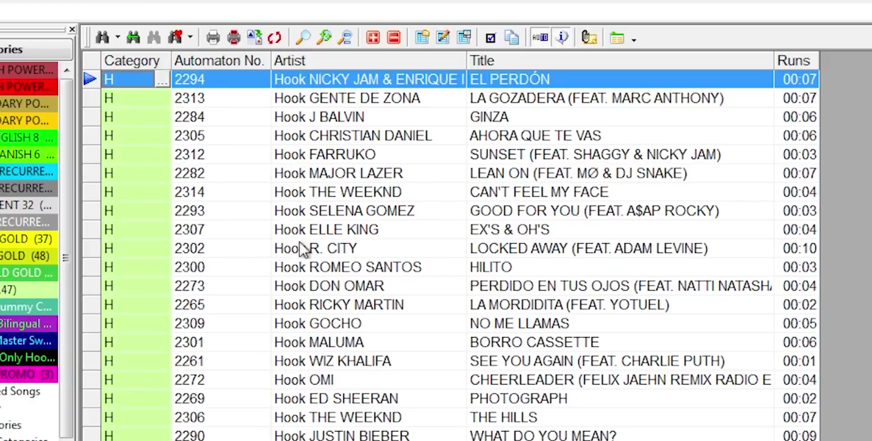Click the red plus icon
Viewport: 872px width, 441px height.
click(x=373, y=38)
